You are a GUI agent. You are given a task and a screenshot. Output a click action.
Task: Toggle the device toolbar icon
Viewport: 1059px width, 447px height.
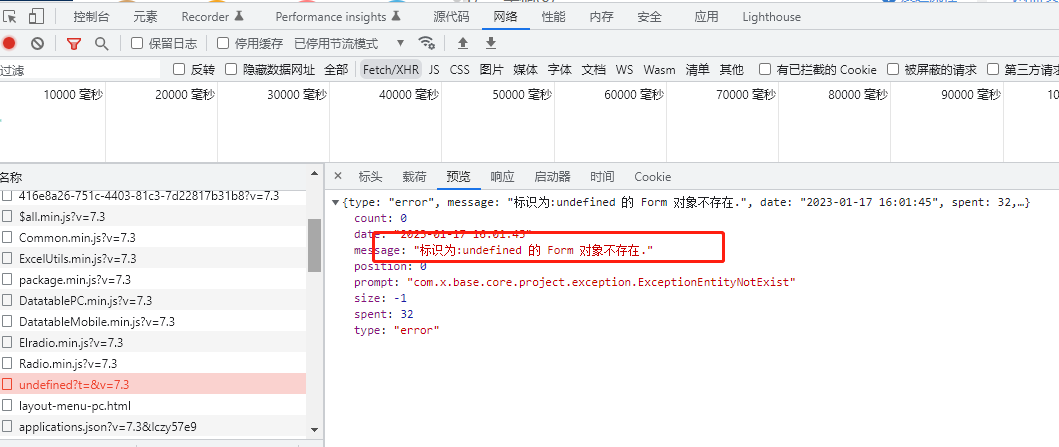(x=36, y=16)
